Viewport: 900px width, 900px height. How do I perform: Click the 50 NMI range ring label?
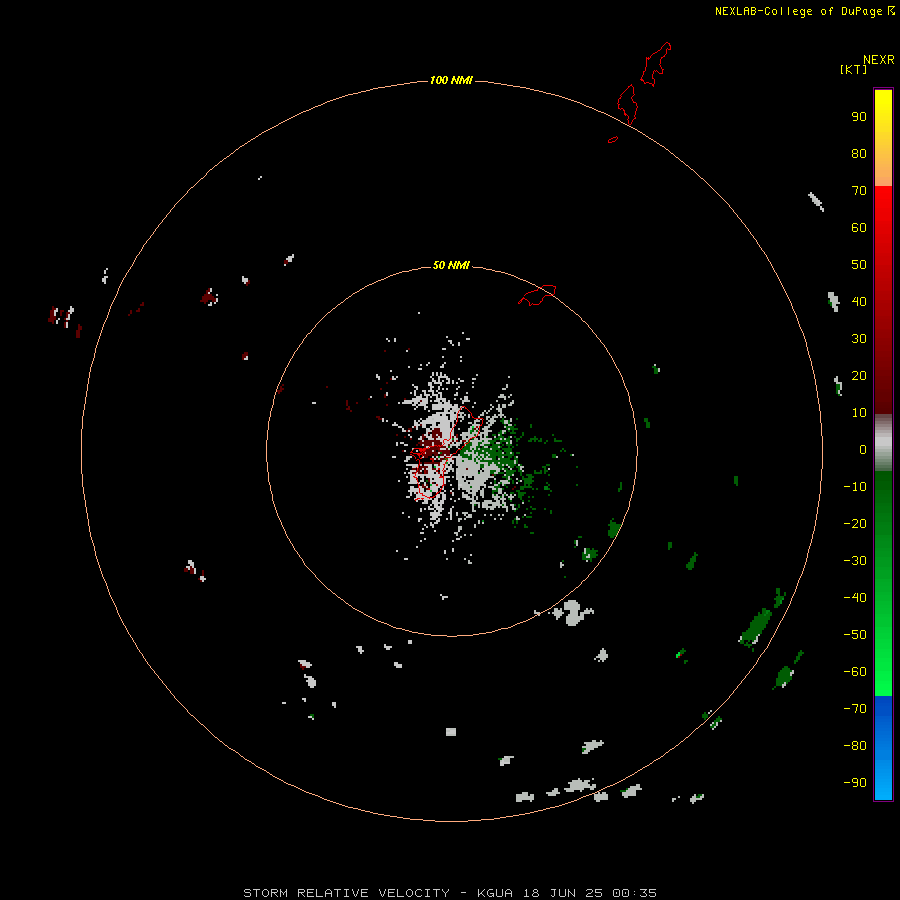click(451, 265)
